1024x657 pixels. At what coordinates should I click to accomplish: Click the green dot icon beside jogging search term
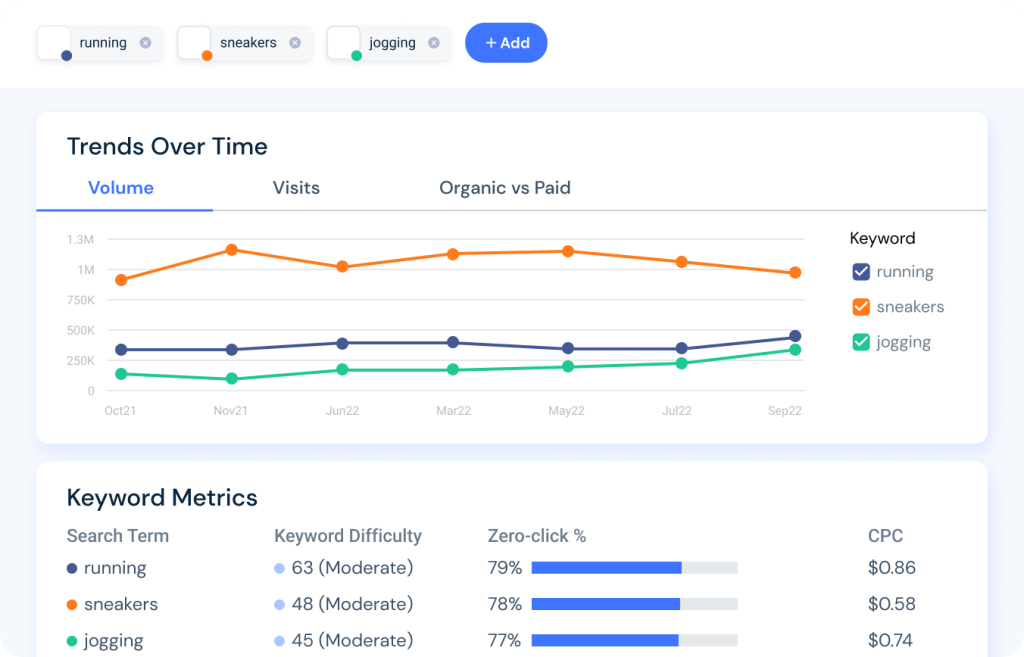[x=73, y=640]
